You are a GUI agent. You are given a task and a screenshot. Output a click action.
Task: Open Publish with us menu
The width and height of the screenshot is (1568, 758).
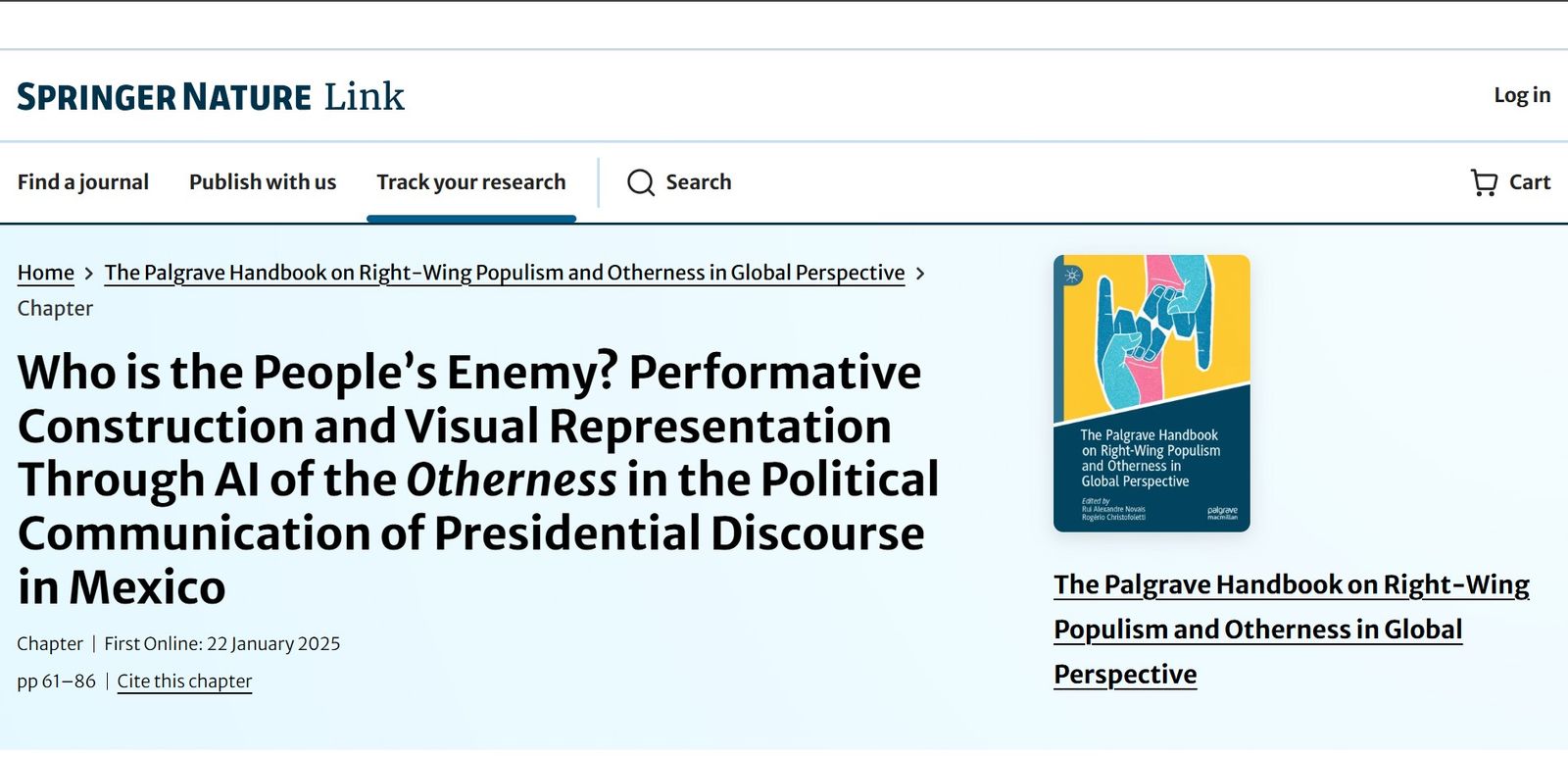pos(263,182)
